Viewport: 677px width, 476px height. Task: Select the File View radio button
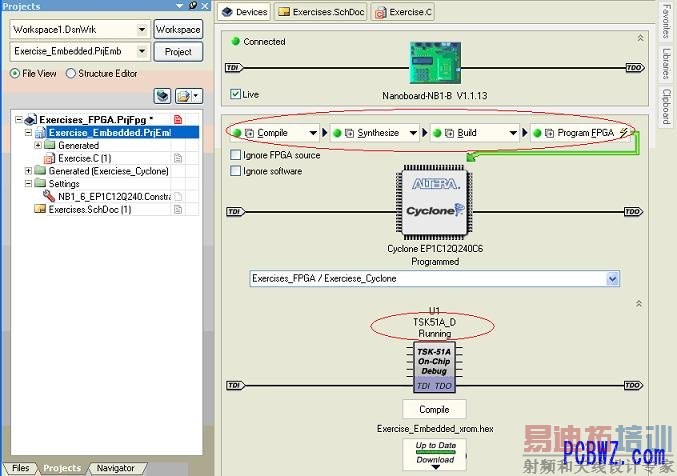pos(15,73)
